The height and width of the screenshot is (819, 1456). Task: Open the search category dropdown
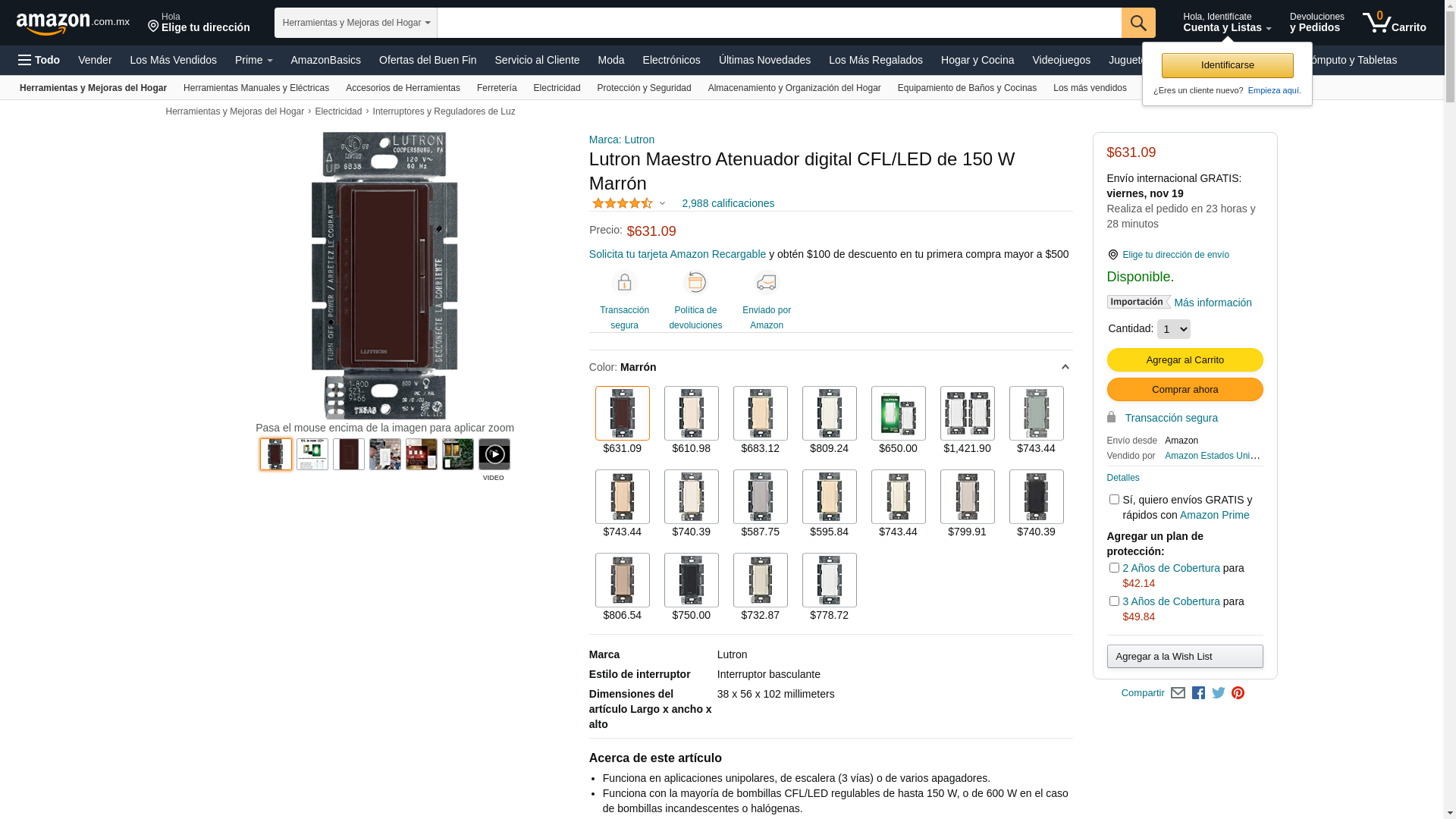[356, 23]
